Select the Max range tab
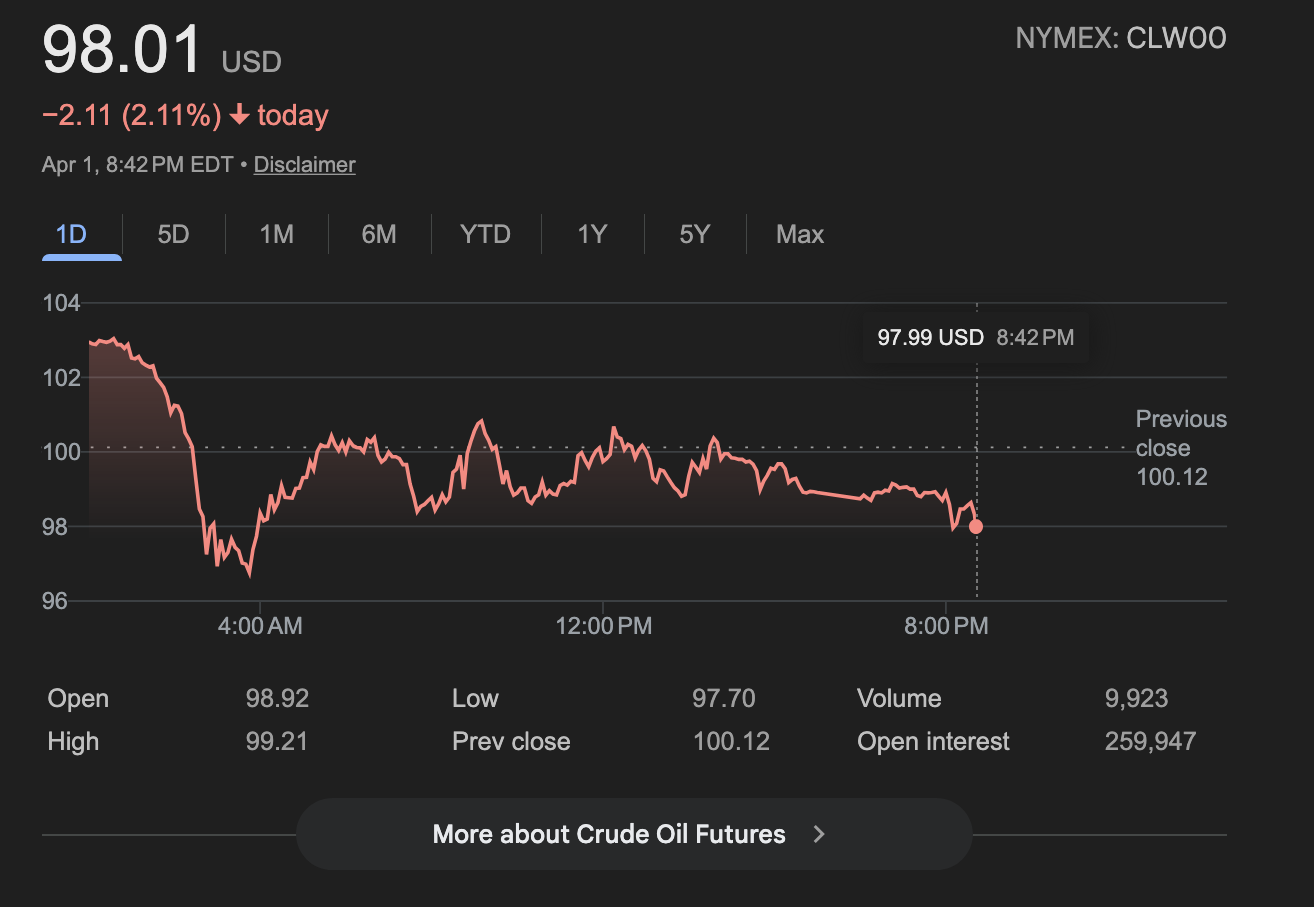Screen dimensions: 1314x907 [800, 235]
